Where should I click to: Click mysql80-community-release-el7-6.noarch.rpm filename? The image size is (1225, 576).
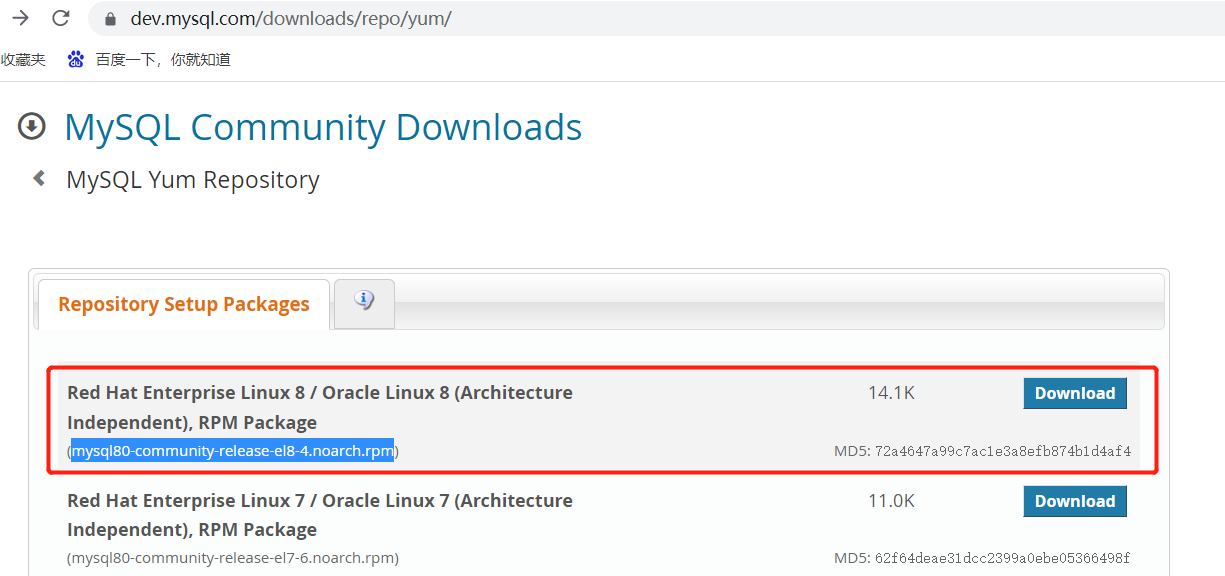click(233, 558)
